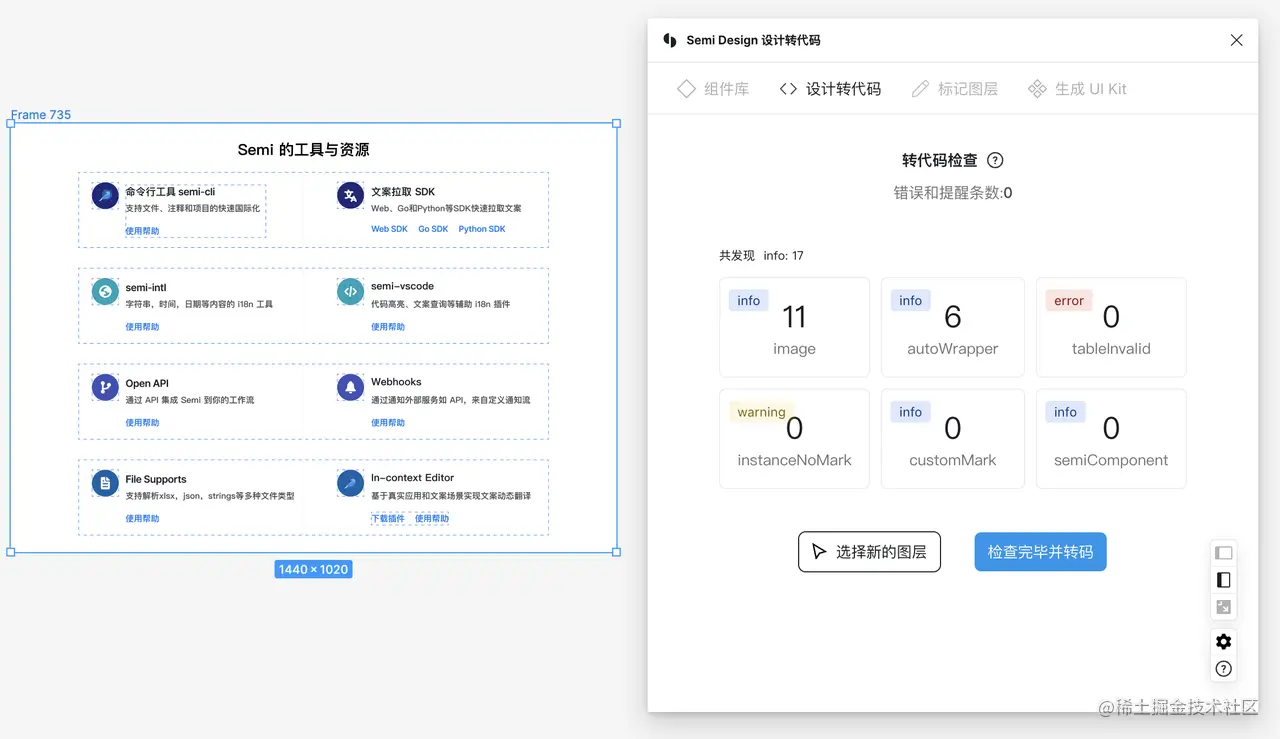Open the autoWrapper info card
The height and width of the screenshot is (739, 1280).
click(x=953, y=327)
